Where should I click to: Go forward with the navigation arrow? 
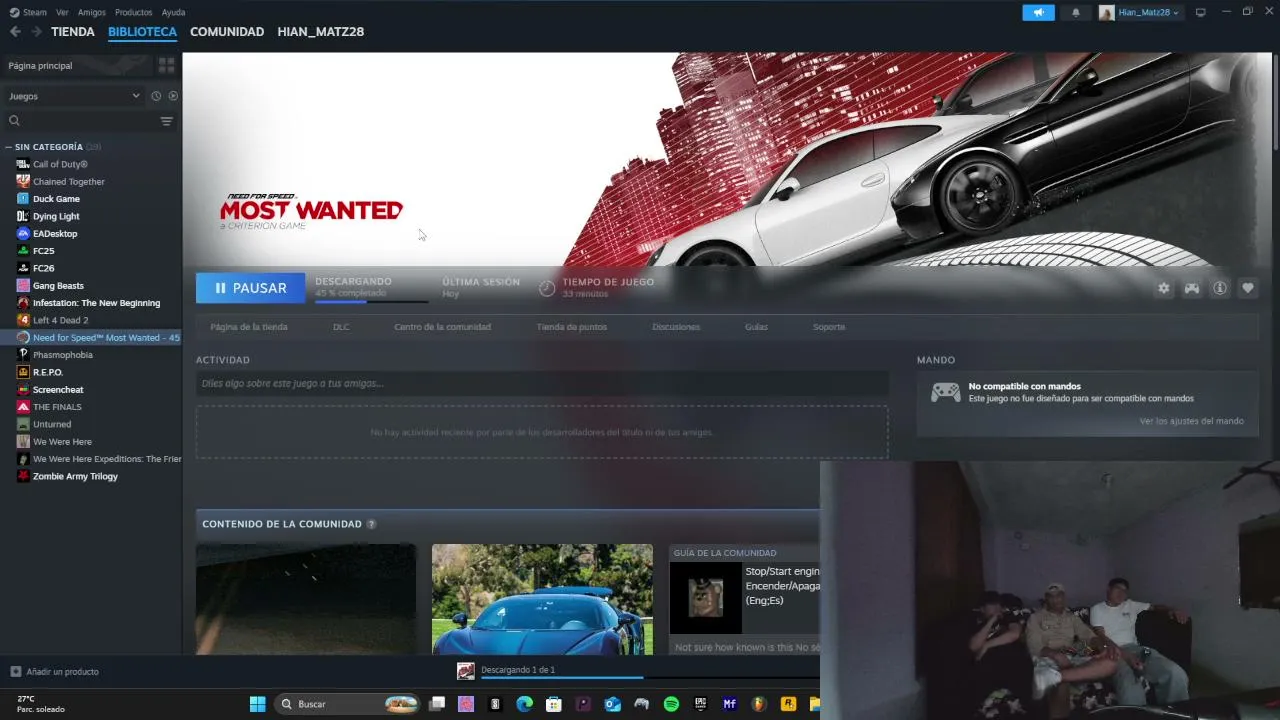click(x=37, y=32)
